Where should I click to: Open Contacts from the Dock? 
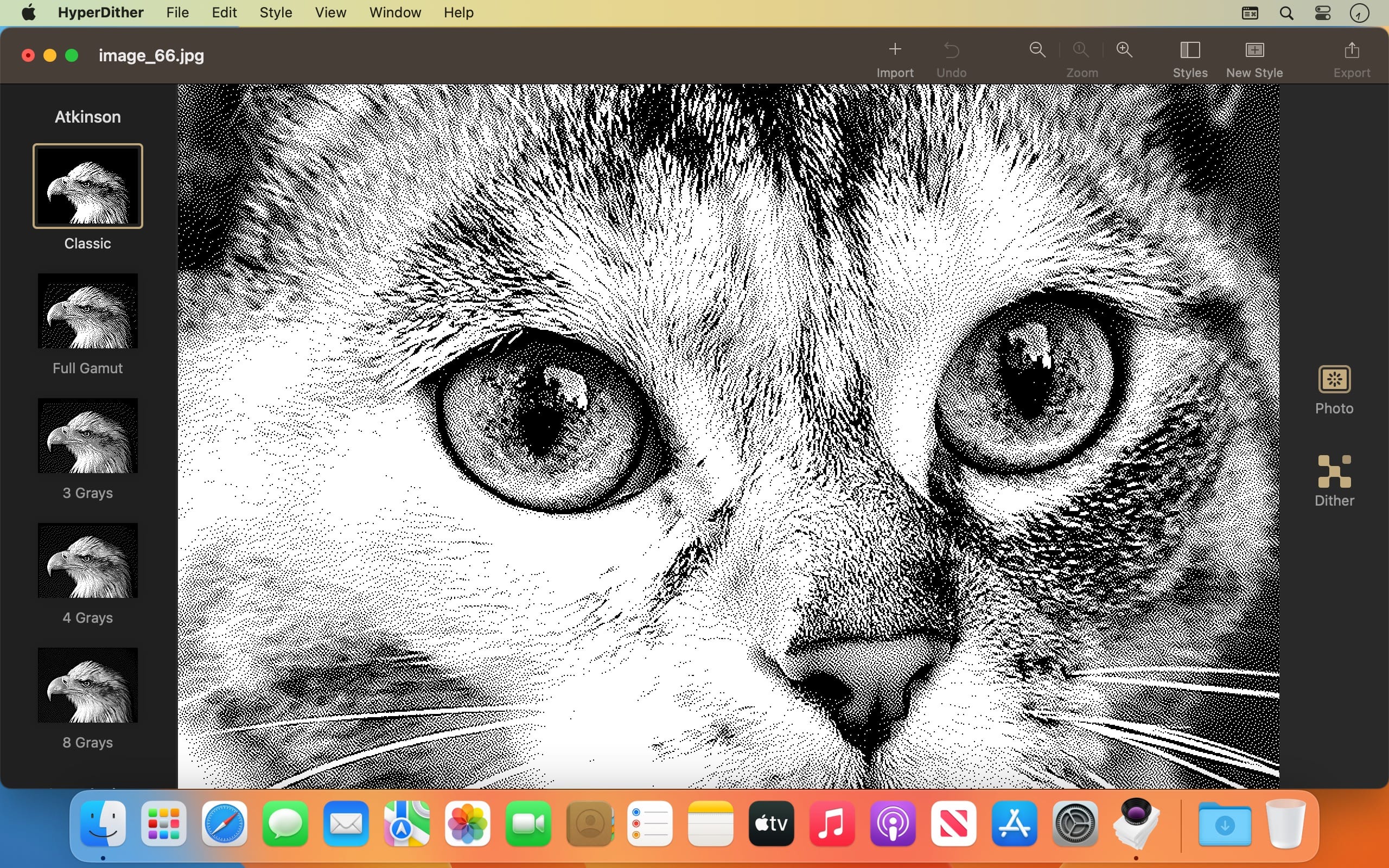(589, 823)
